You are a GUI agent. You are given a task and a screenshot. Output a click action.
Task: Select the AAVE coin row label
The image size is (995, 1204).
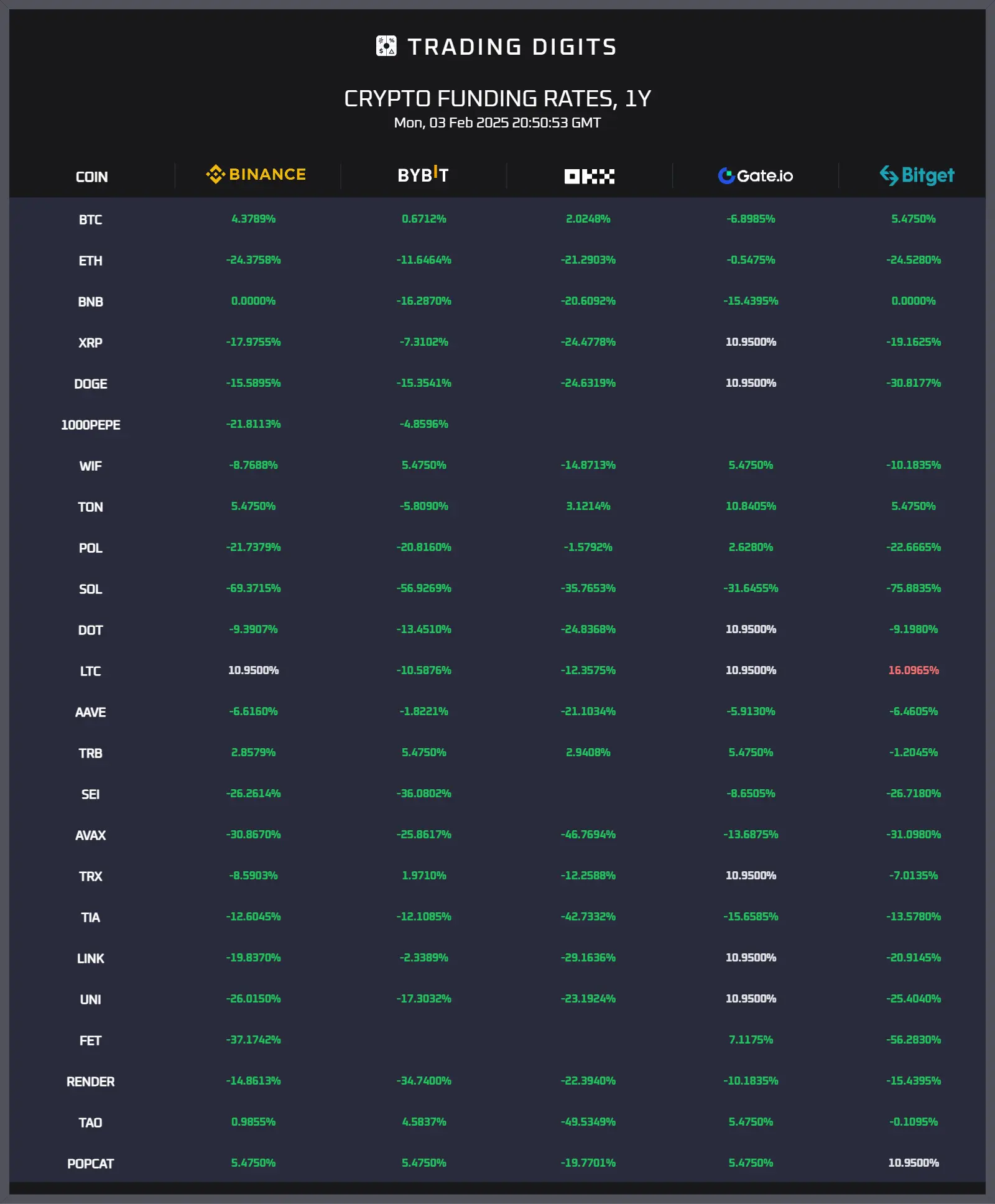click(x=91, y=712)
